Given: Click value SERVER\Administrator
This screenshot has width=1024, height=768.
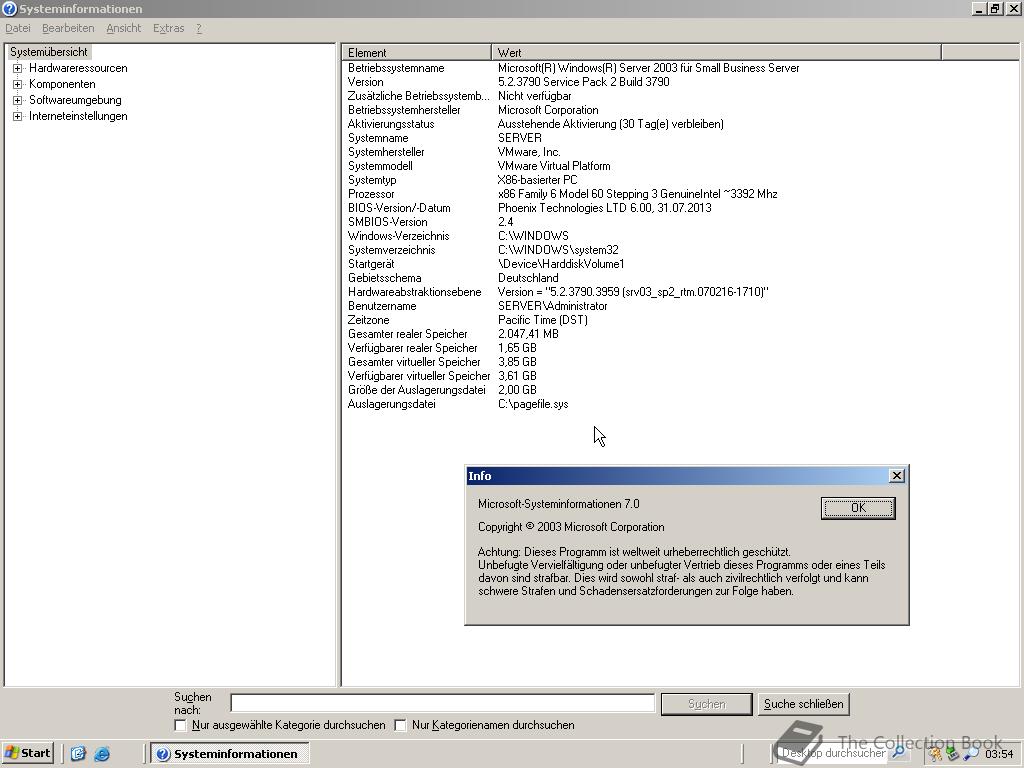Looking at the screenshot, I should click(x=552, y=306).
